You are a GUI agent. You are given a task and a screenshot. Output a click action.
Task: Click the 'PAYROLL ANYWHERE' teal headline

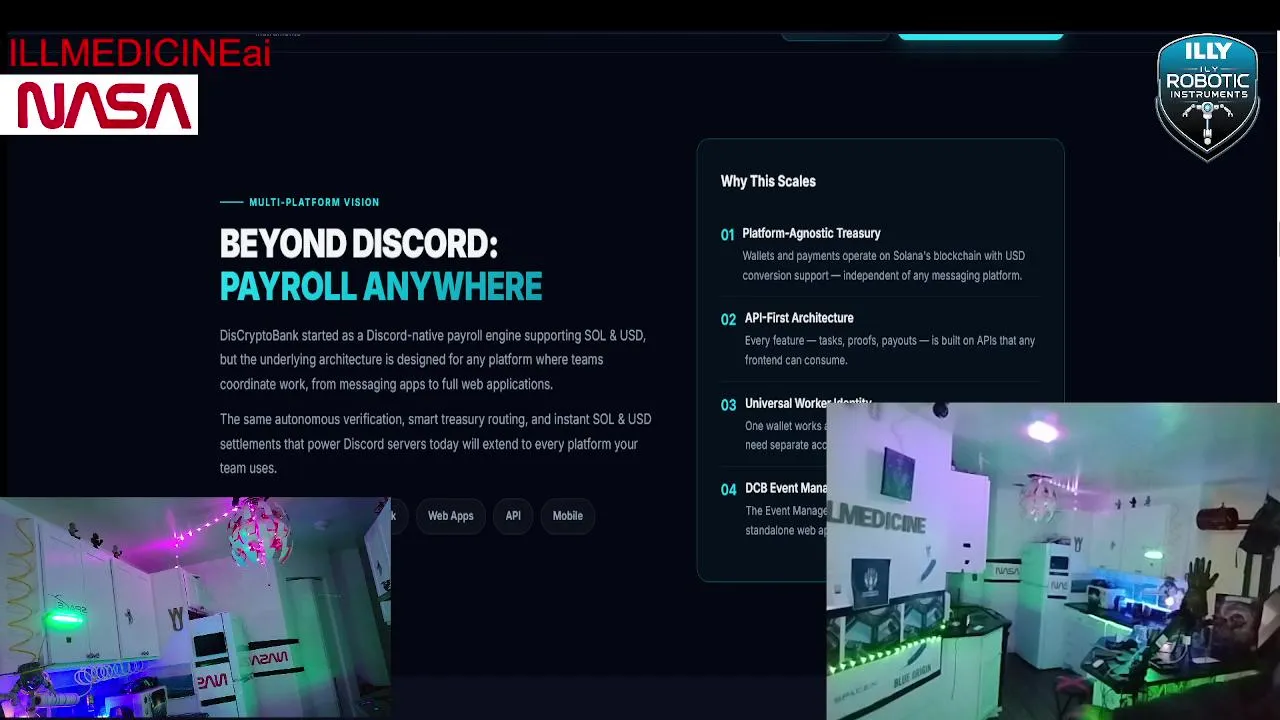[381, 287]
